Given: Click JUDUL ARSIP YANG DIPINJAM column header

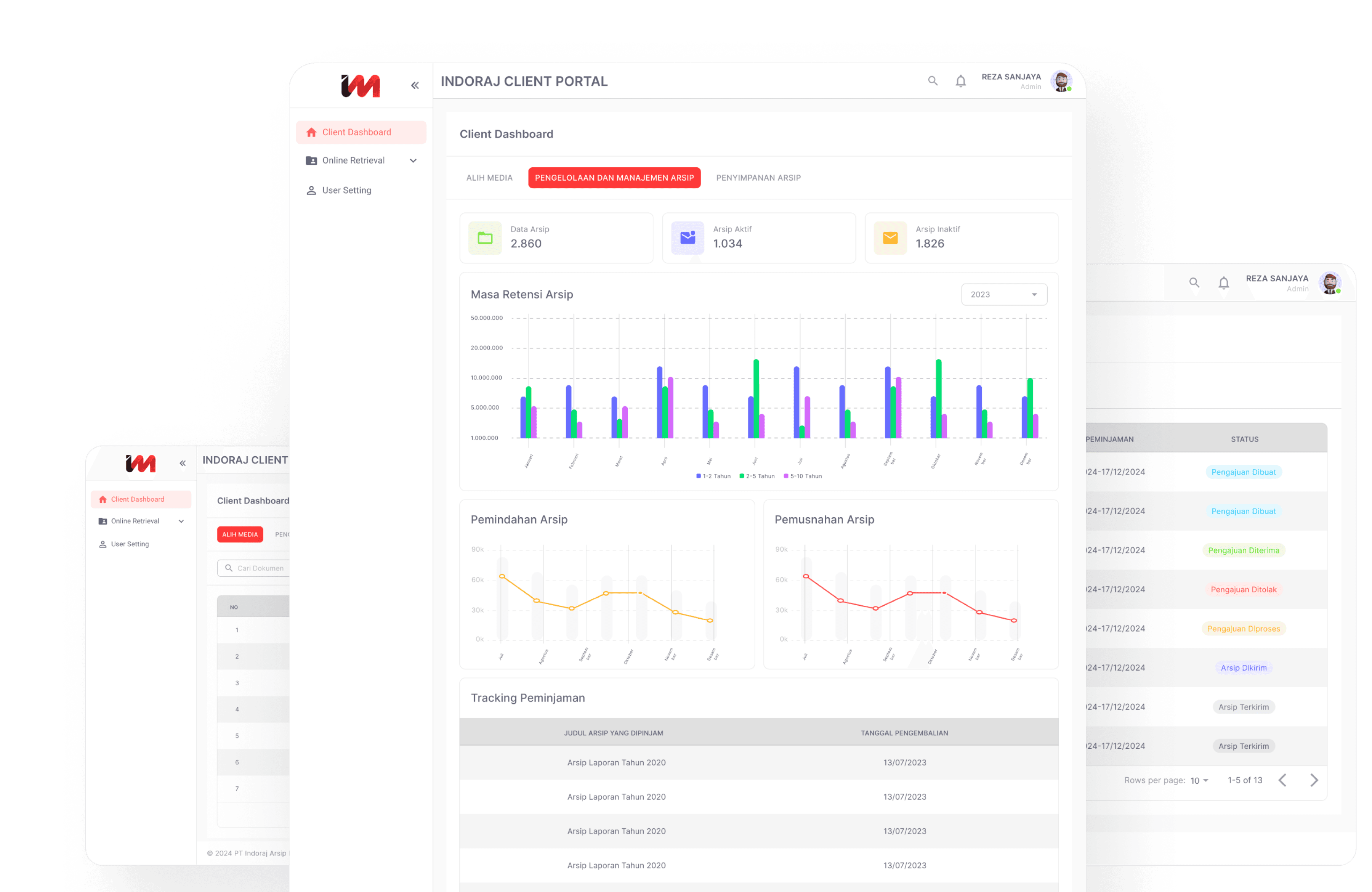Looking at the screenshot, I should point(613,733).
